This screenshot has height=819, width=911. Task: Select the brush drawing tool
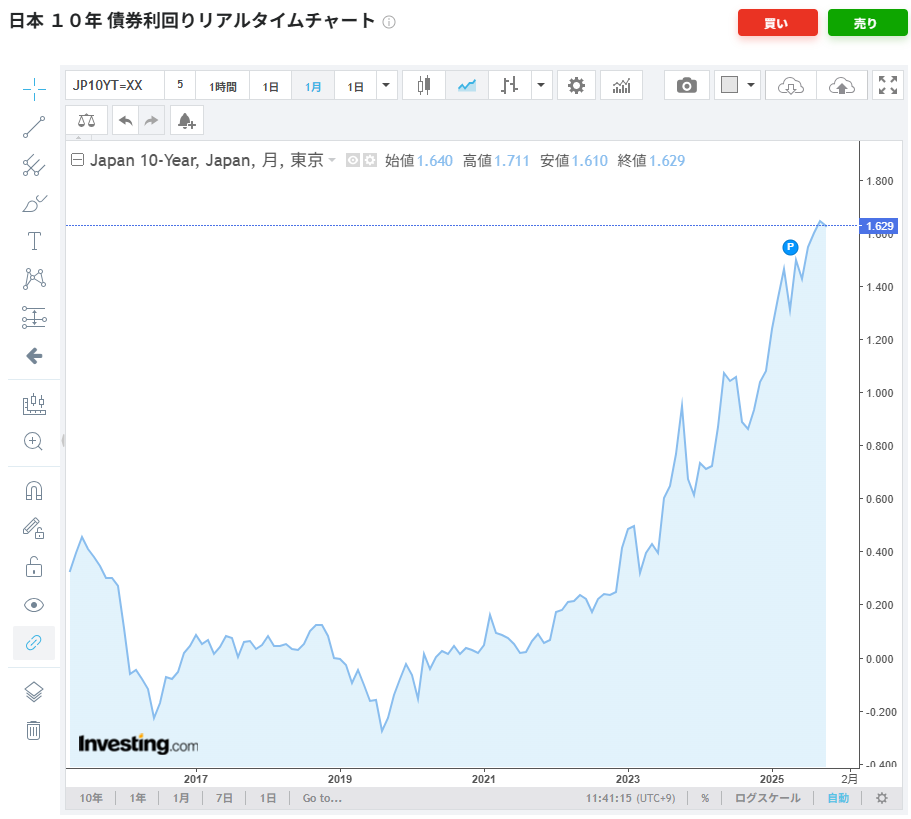click(x=34, y=203)
